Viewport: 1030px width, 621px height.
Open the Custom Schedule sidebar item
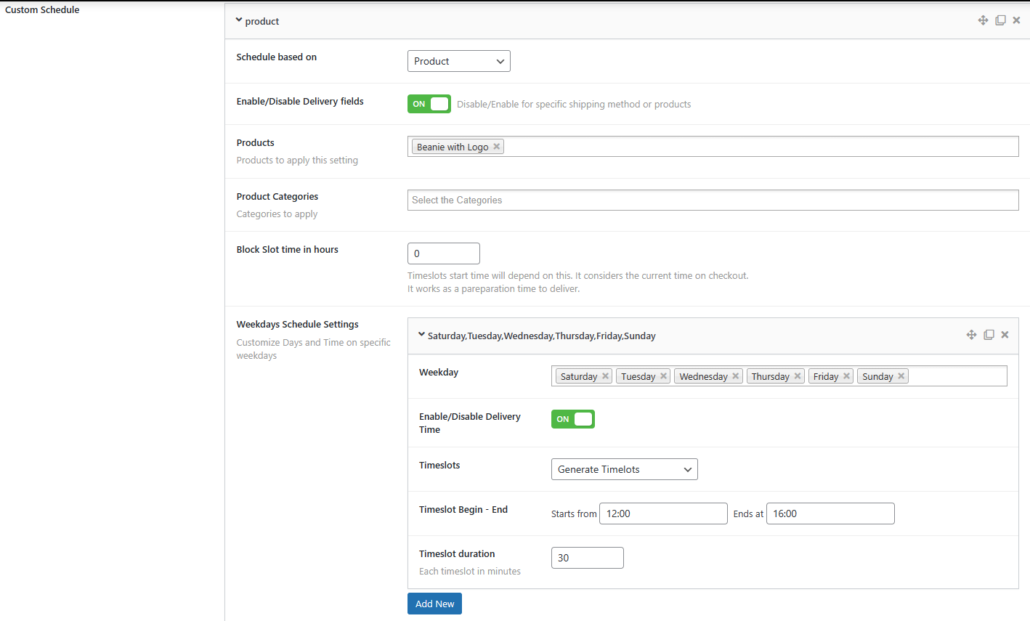coord(41,9)
